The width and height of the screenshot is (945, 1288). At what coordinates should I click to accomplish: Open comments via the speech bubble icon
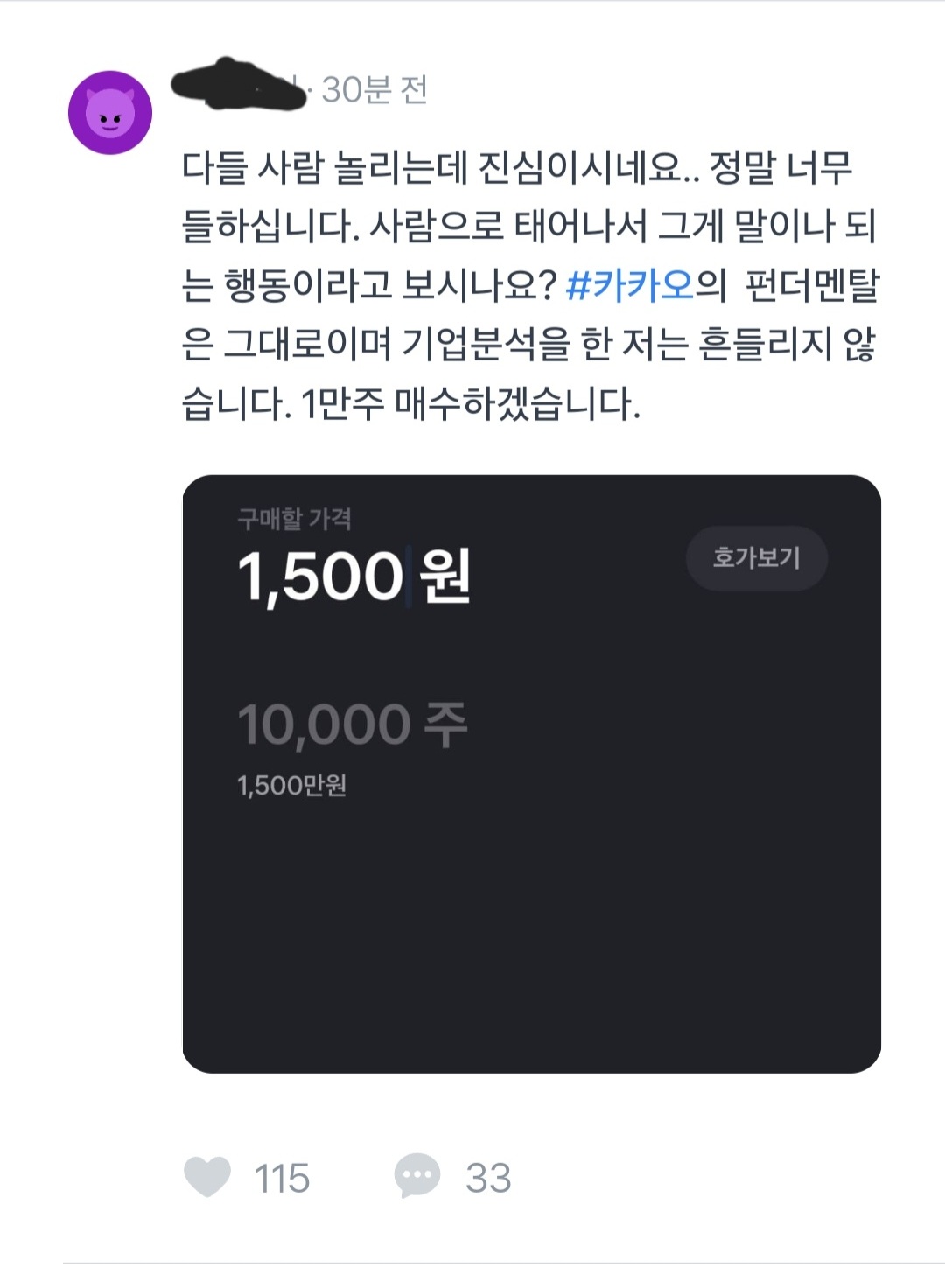[x=416, y=1176]
